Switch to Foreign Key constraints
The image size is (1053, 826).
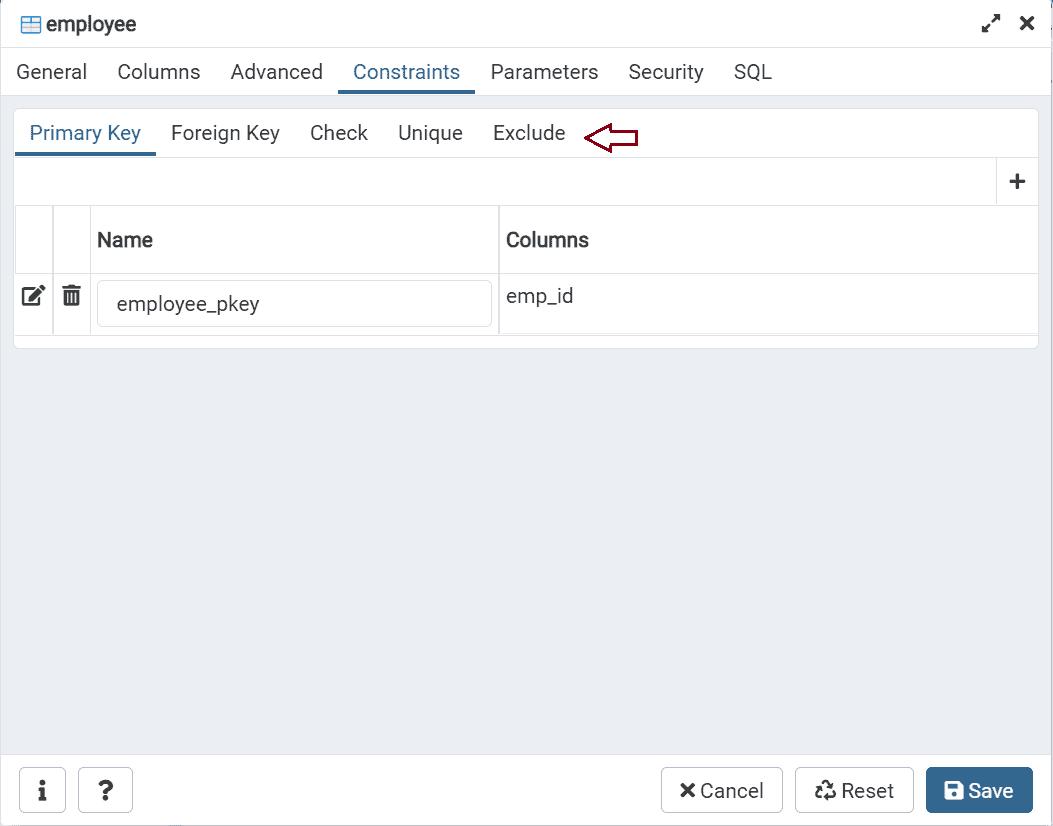click(x=225, y=133)
